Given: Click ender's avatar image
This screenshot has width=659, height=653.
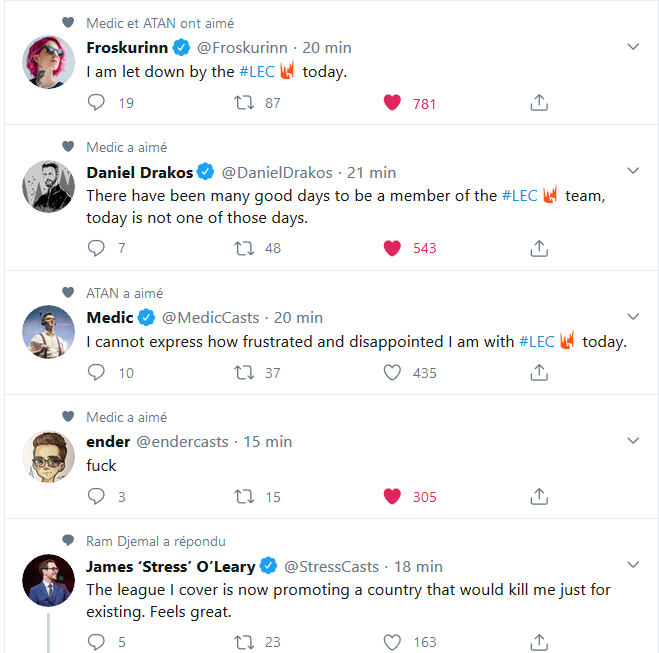Looking at the screenshot, I should point(48,455).
